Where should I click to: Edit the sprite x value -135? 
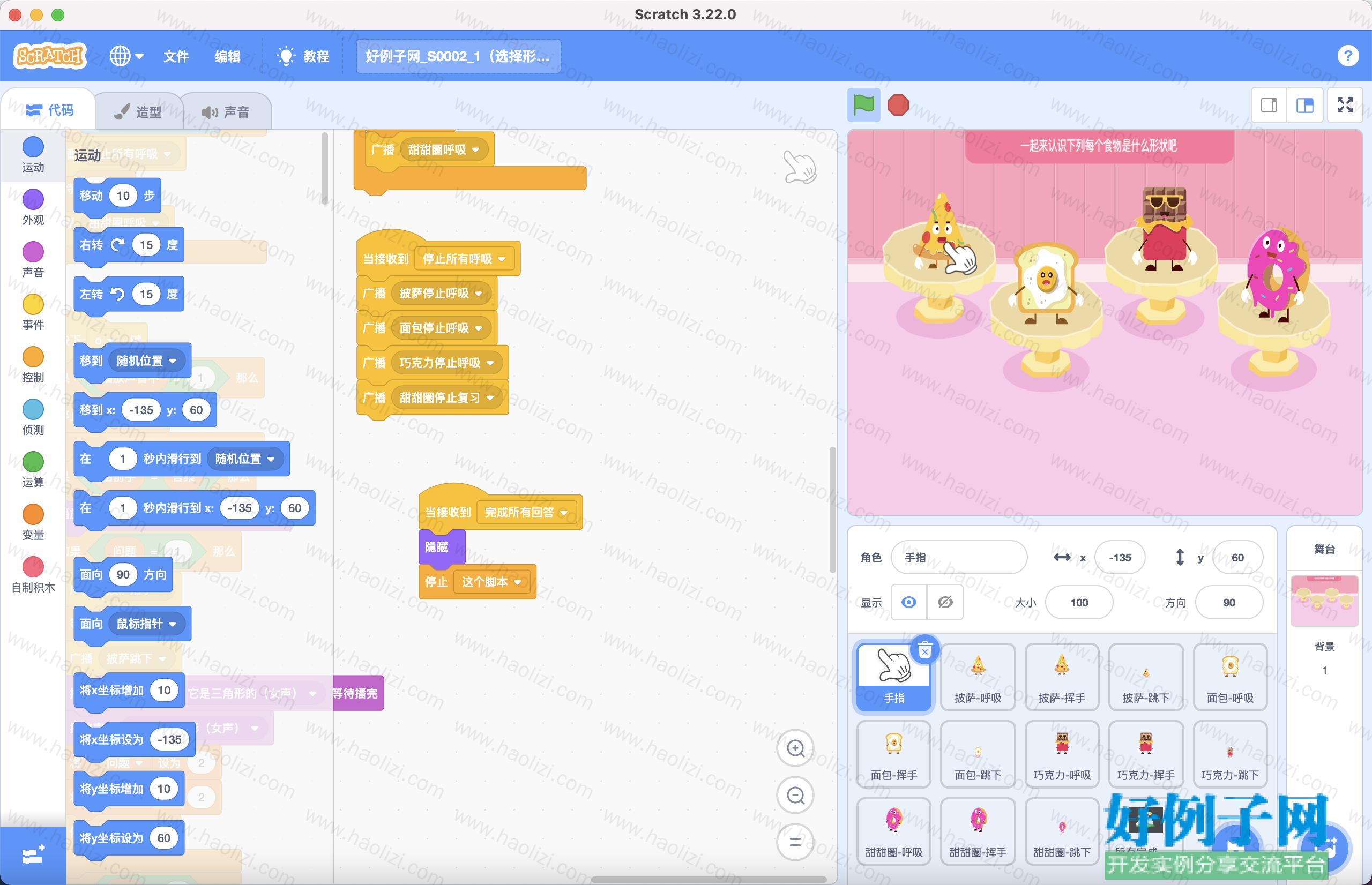tap(1120, 558)
